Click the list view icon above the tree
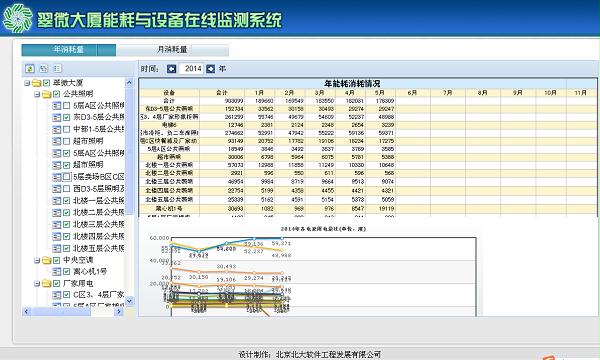The width and height of the screenshot is (600, 360). (57, 69)
